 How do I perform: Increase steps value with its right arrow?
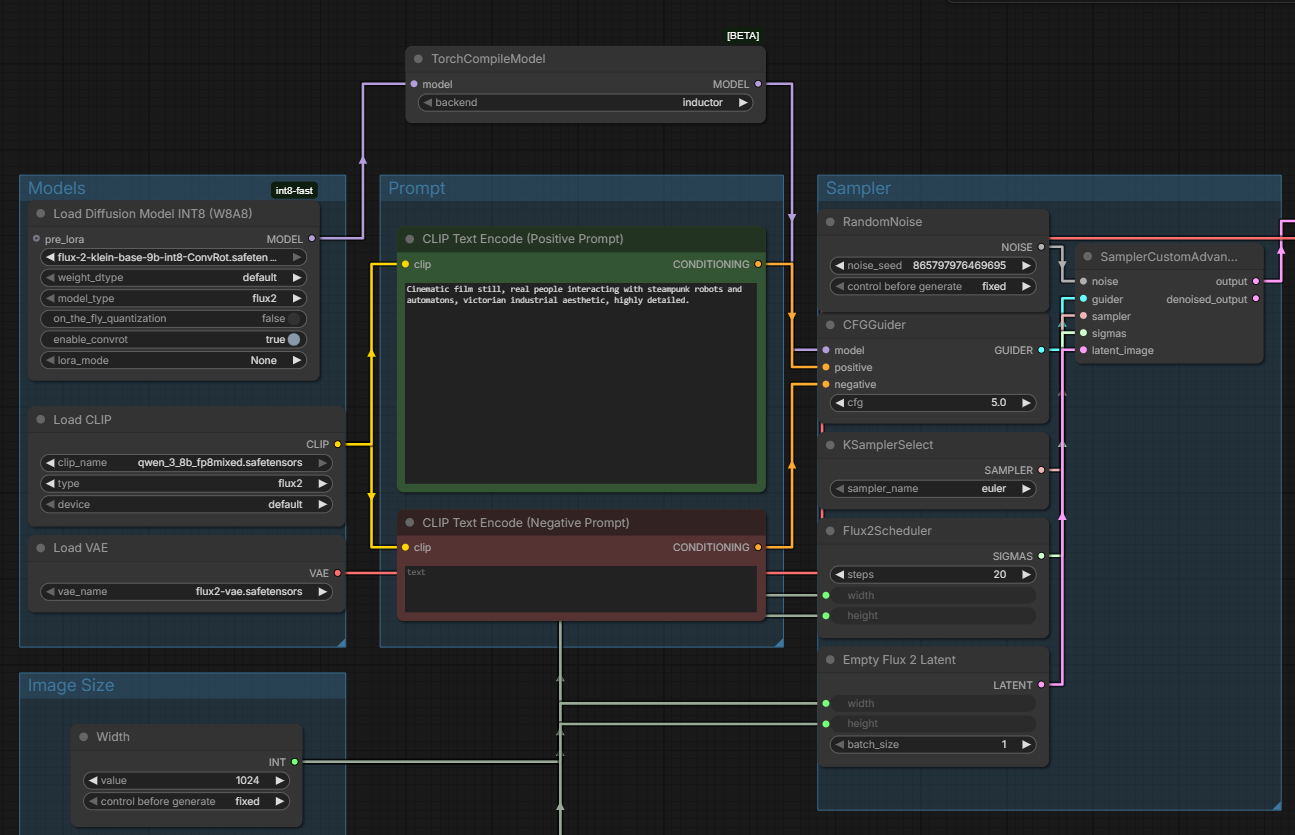pyautogui.click(x=1026, y=575)
